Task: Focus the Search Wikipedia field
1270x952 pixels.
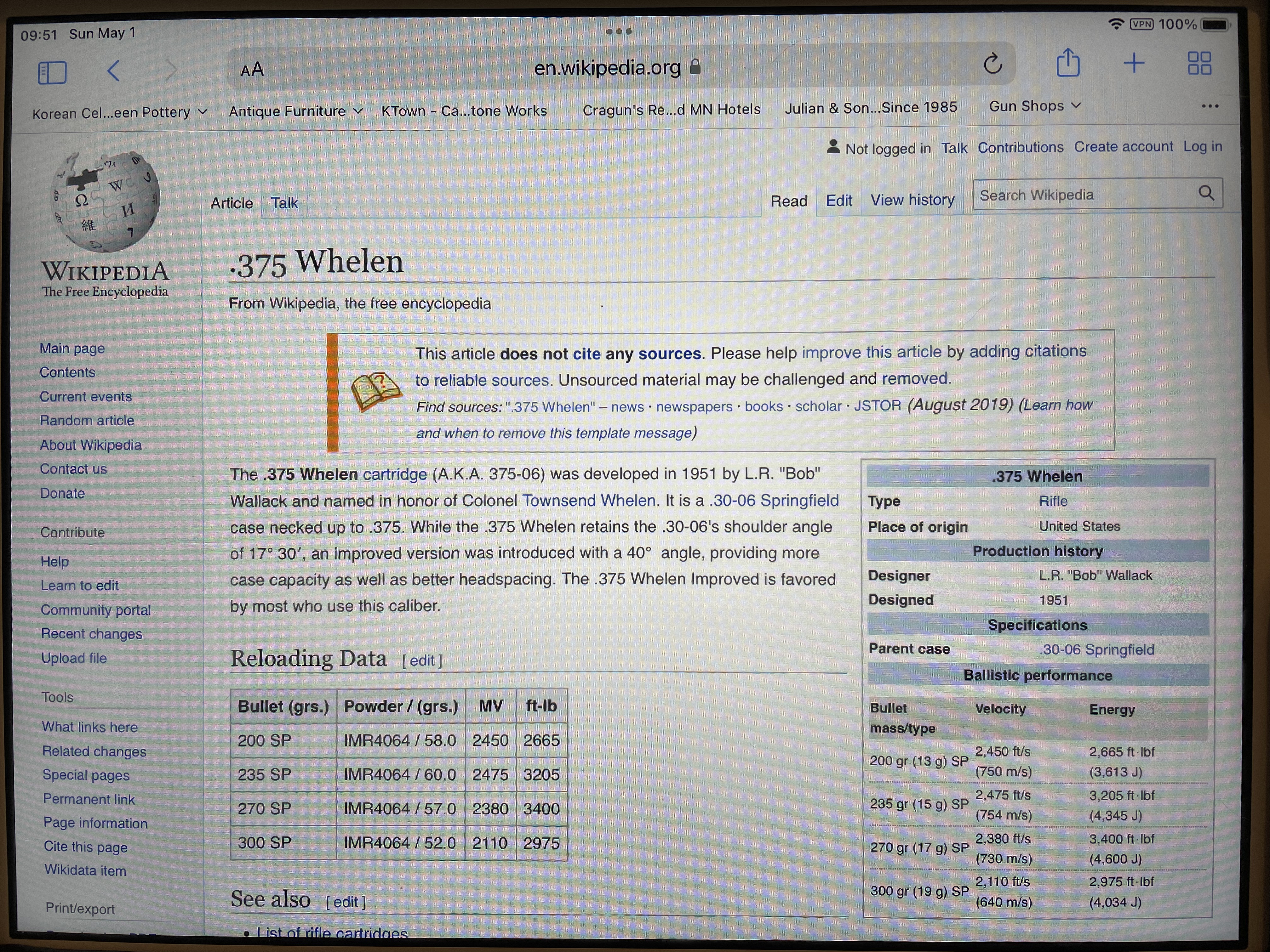Action: click(1098, 194)
